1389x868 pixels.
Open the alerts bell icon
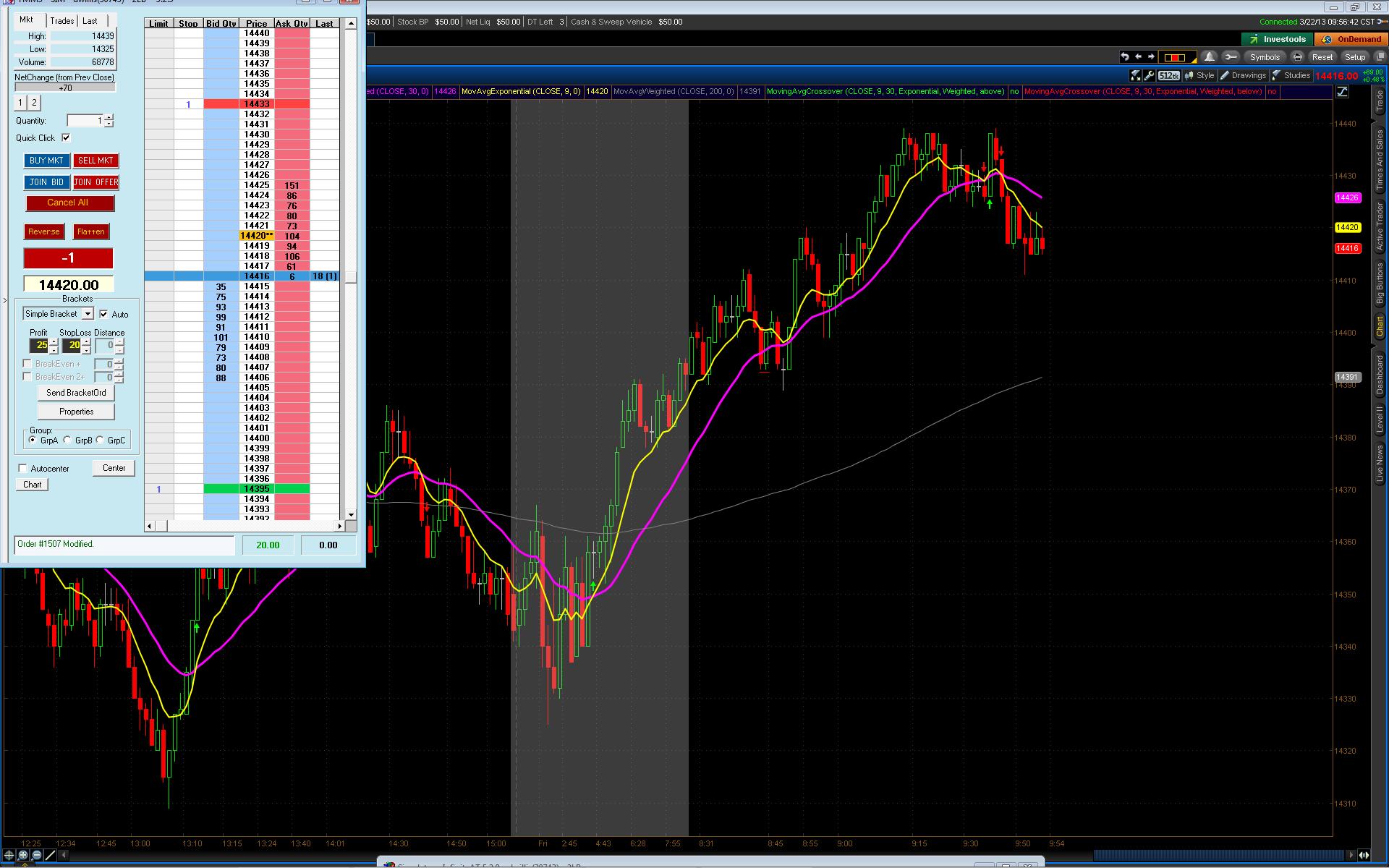(1210, 57)
